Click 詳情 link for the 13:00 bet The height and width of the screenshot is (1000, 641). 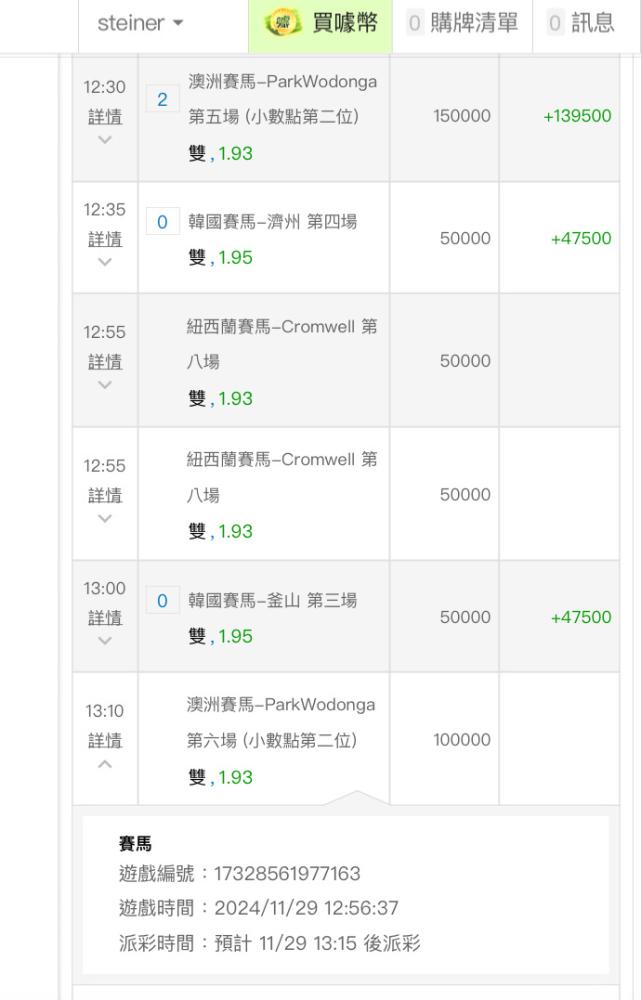click(x=105, y=617)
